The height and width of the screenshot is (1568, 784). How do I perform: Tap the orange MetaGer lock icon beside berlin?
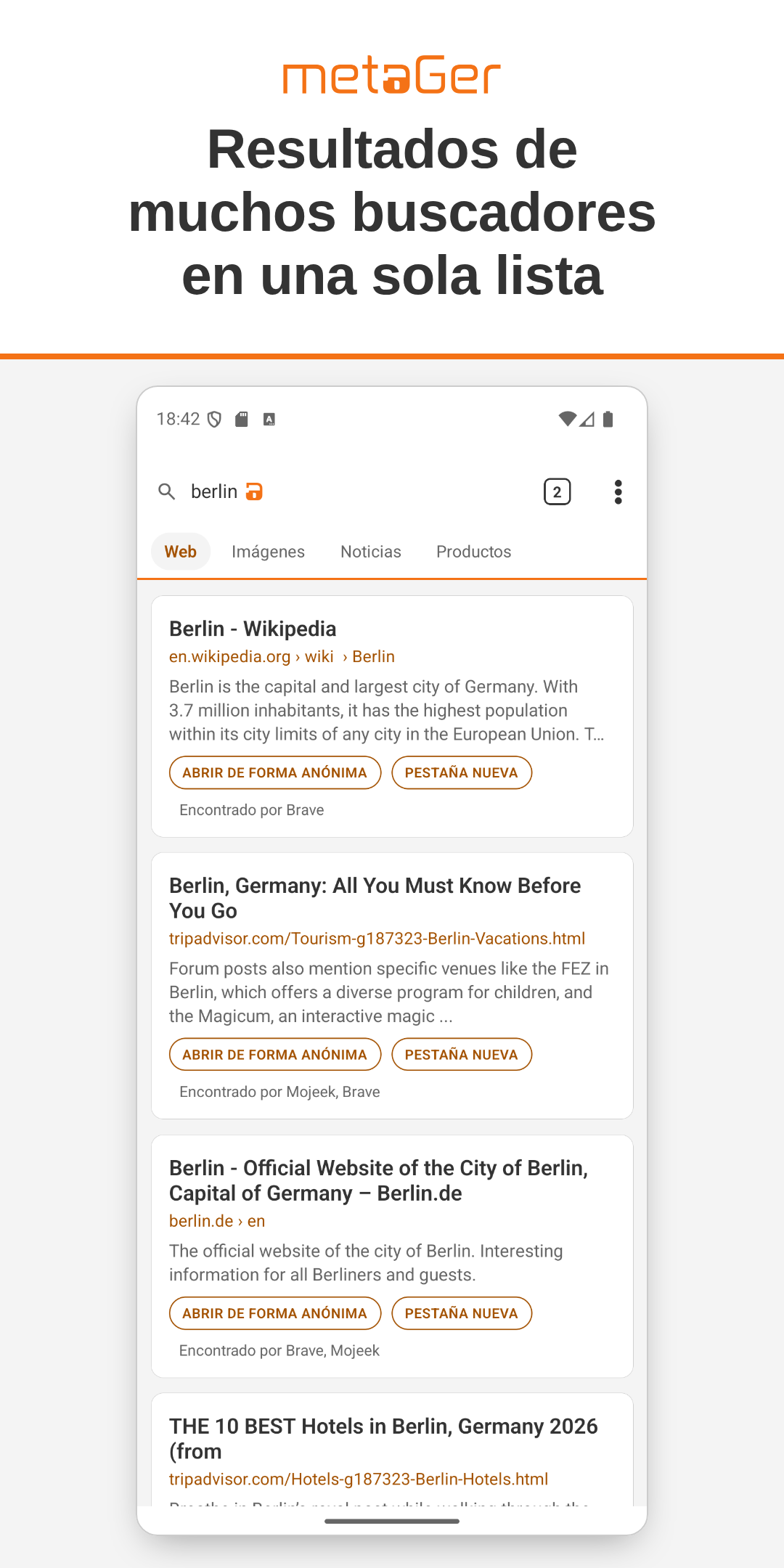(254, 492)
